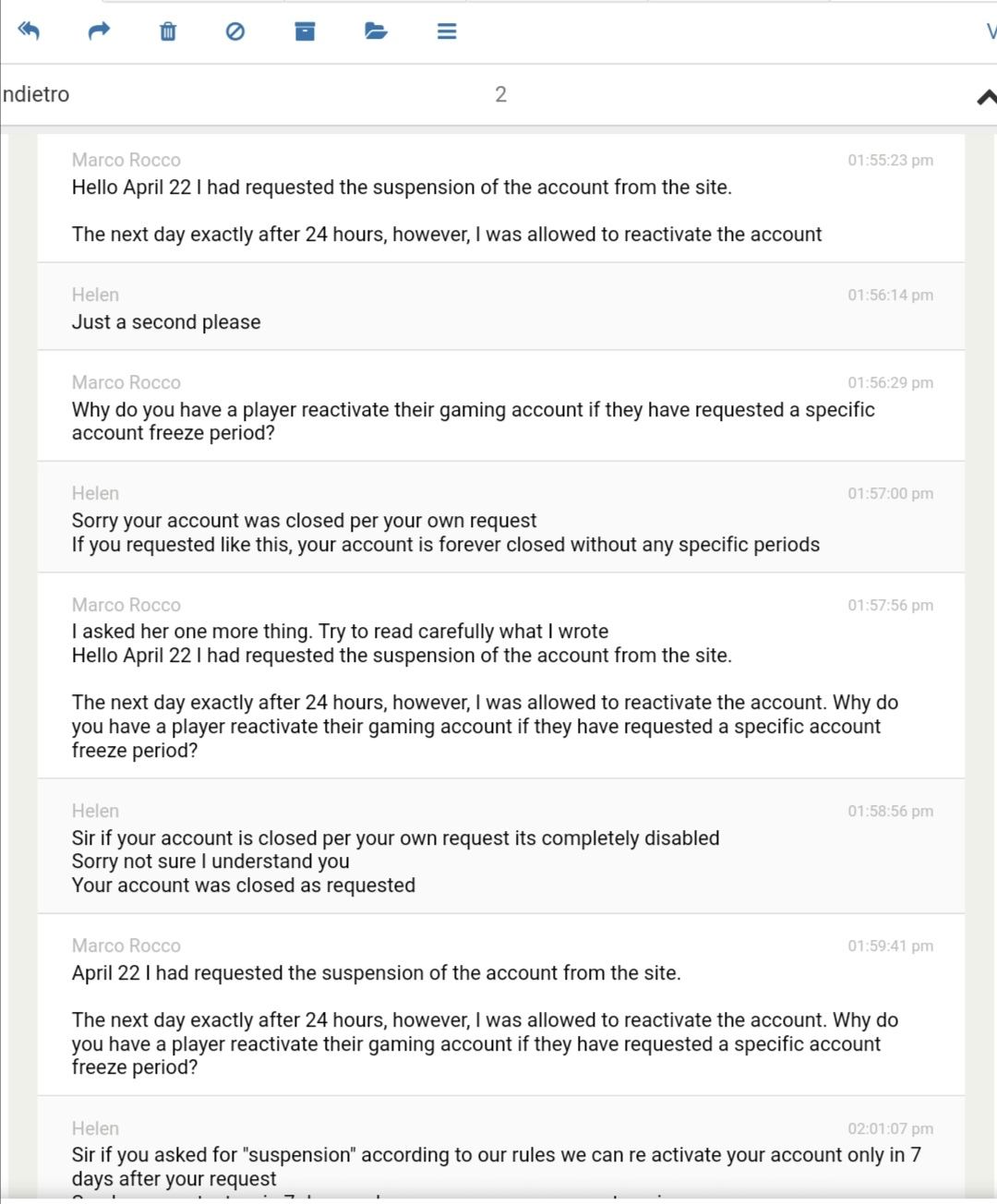997x1204 pixels.
Task: Click the message count number 2
Action: click(x=500, y=94)
